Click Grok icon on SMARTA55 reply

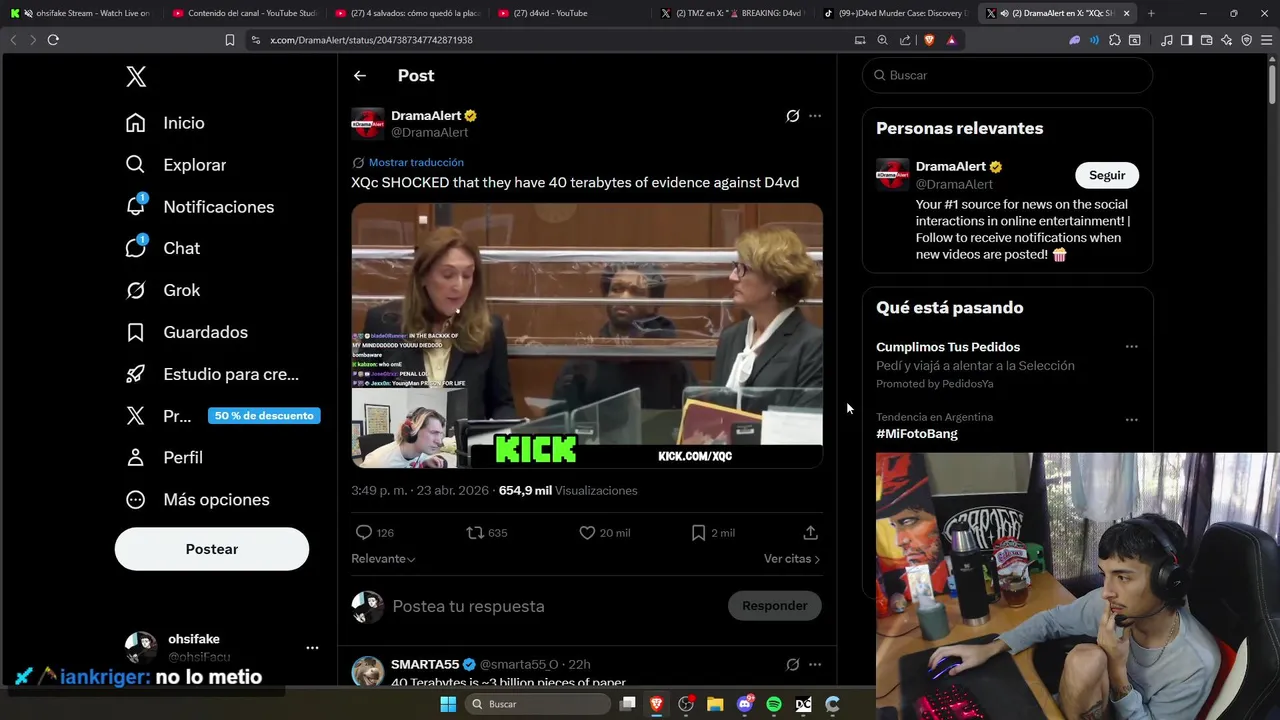click(792, 664)
